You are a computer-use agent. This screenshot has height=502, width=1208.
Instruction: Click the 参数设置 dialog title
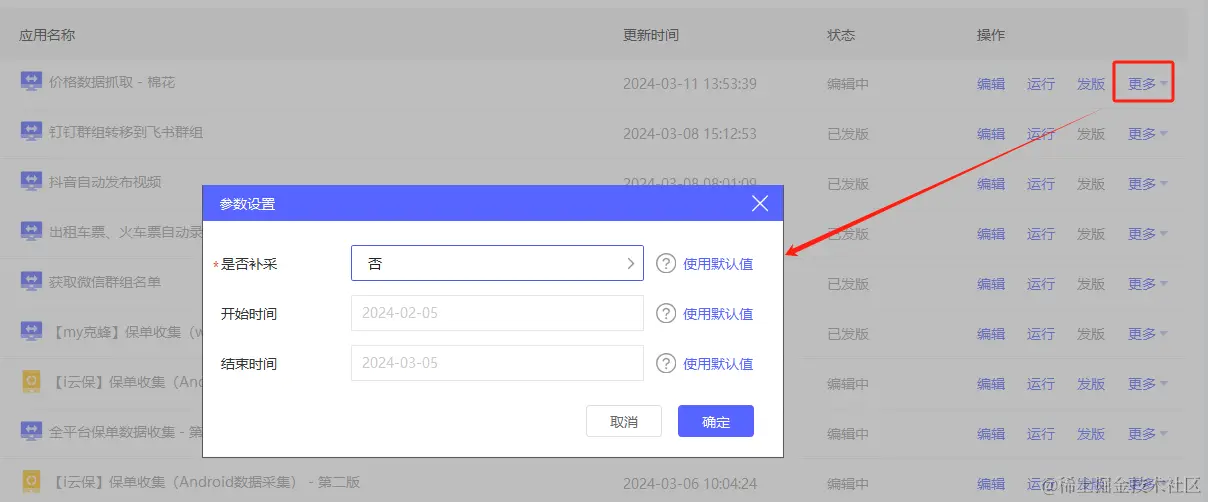(x=247, y=204)
